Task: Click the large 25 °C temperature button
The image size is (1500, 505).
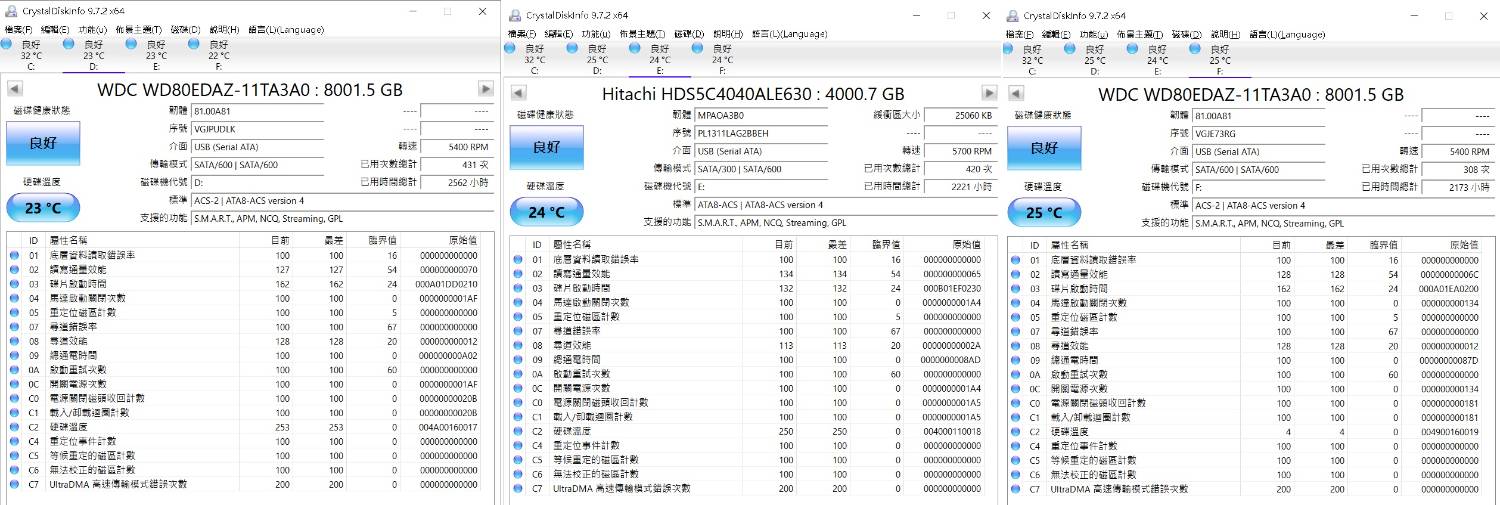Action: pos(1043,212)
